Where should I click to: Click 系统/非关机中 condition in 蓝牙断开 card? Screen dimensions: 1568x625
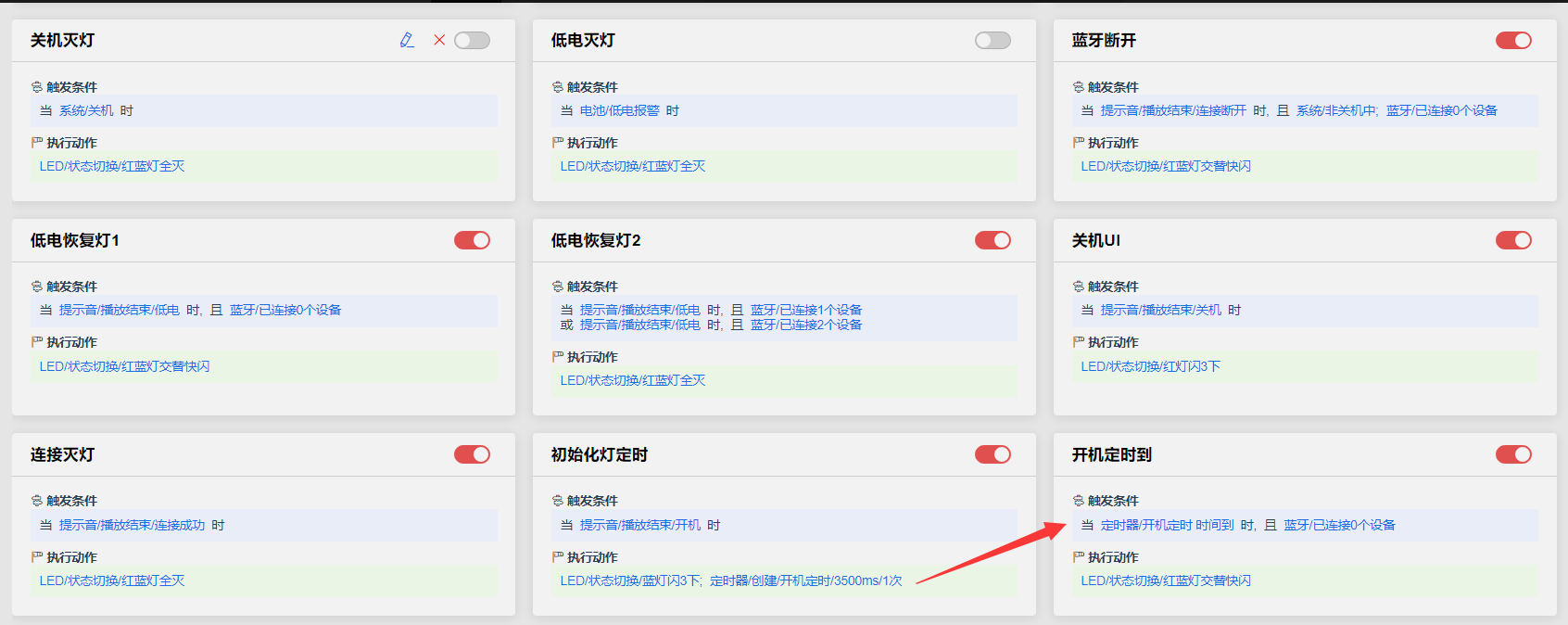1336,110
